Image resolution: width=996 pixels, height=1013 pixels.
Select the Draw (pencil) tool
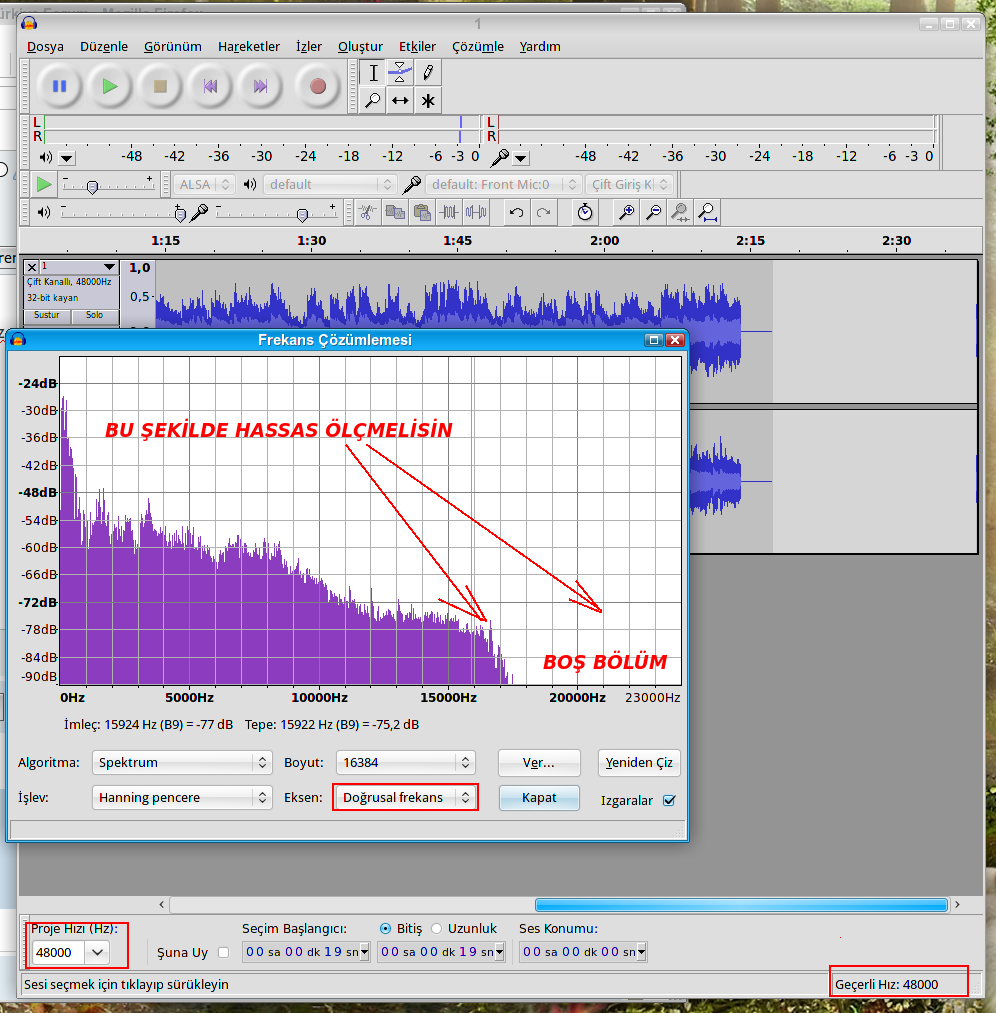point(428,72)
